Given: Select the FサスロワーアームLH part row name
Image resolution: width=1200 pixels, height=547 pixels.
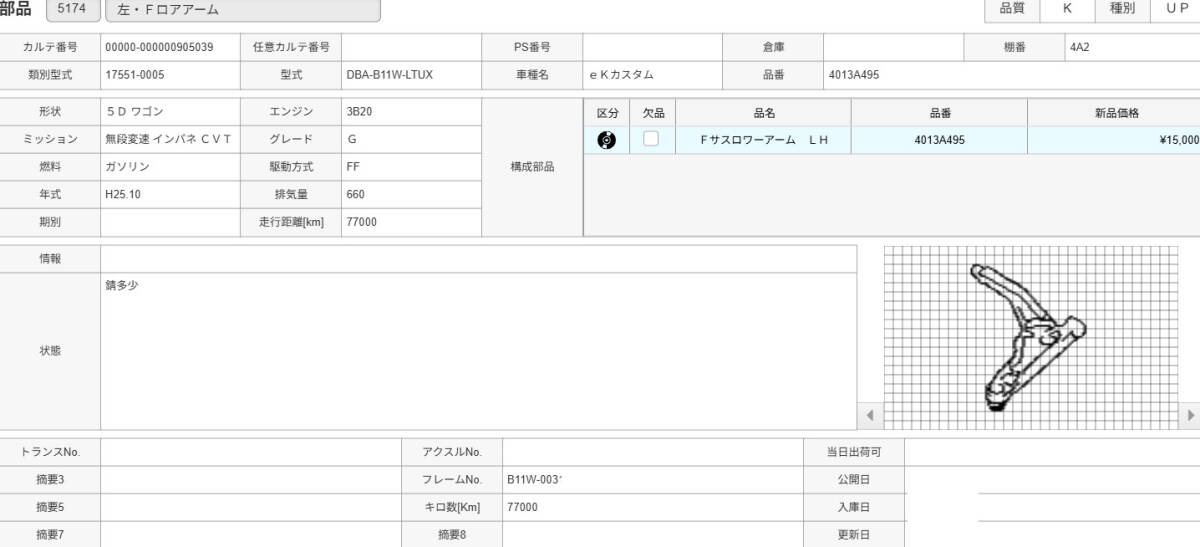Looking at the screenshot, I should click(x=764, y=141).
